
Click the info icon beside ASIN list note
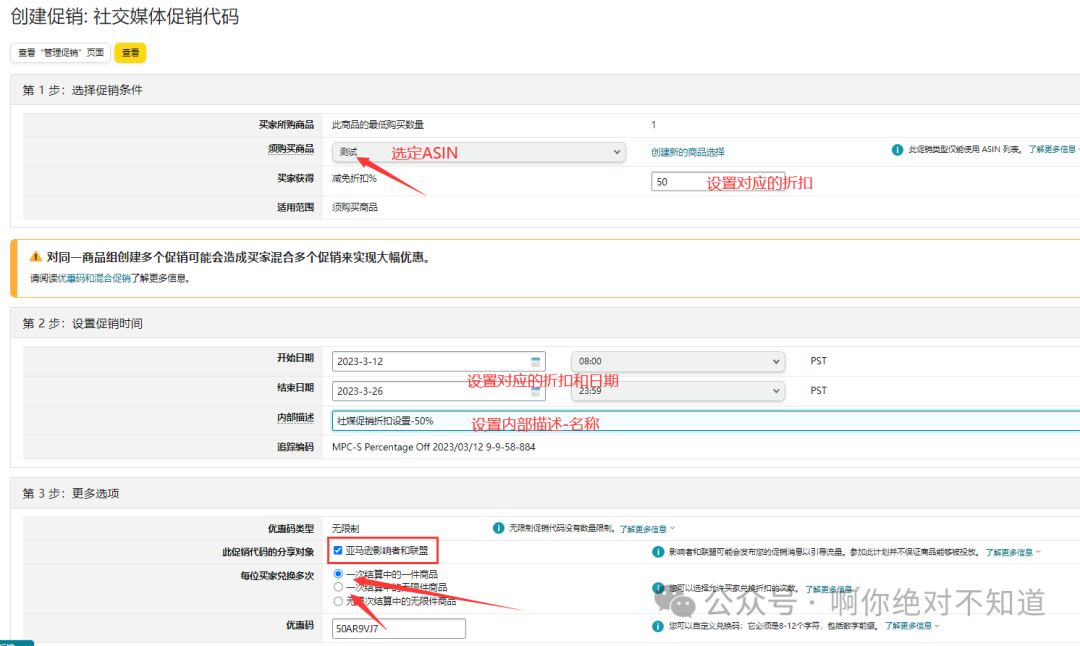[x=897, y=150]
